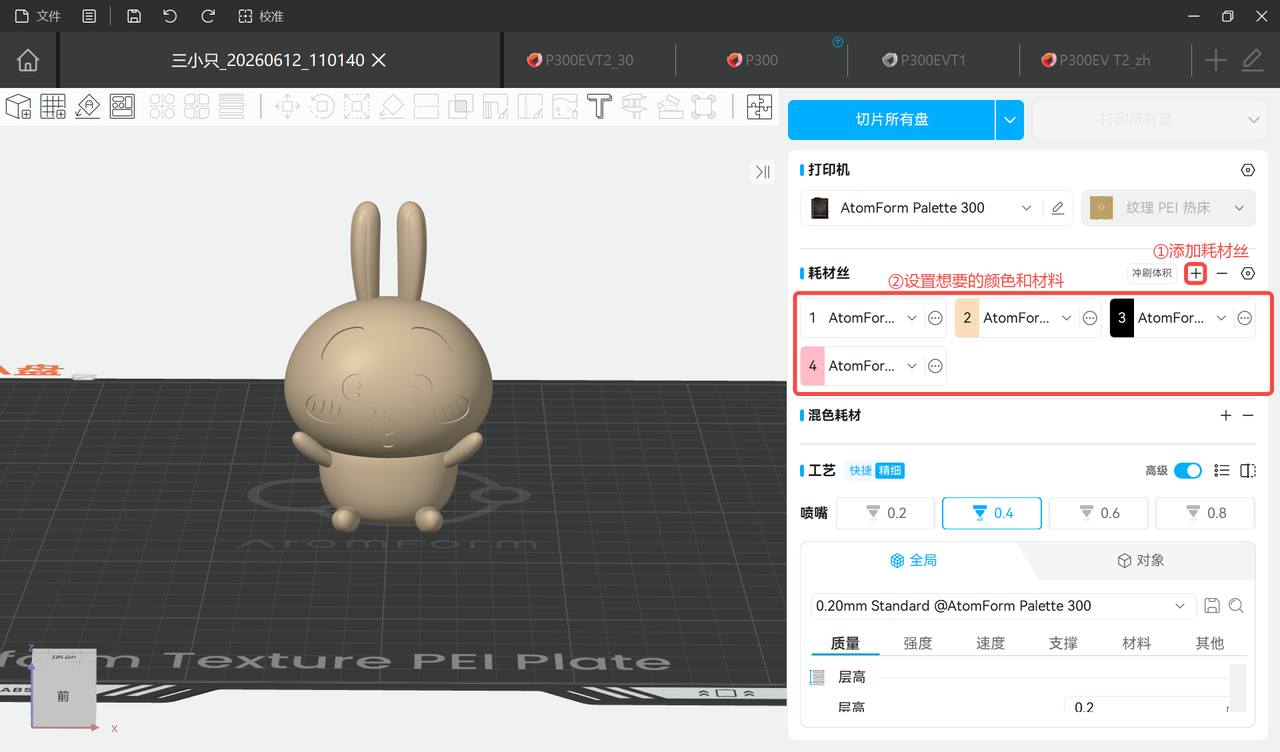Screen dimensions: 1280x752
Task: Select the 精细 process mode
Action: [x=890, y=470]
